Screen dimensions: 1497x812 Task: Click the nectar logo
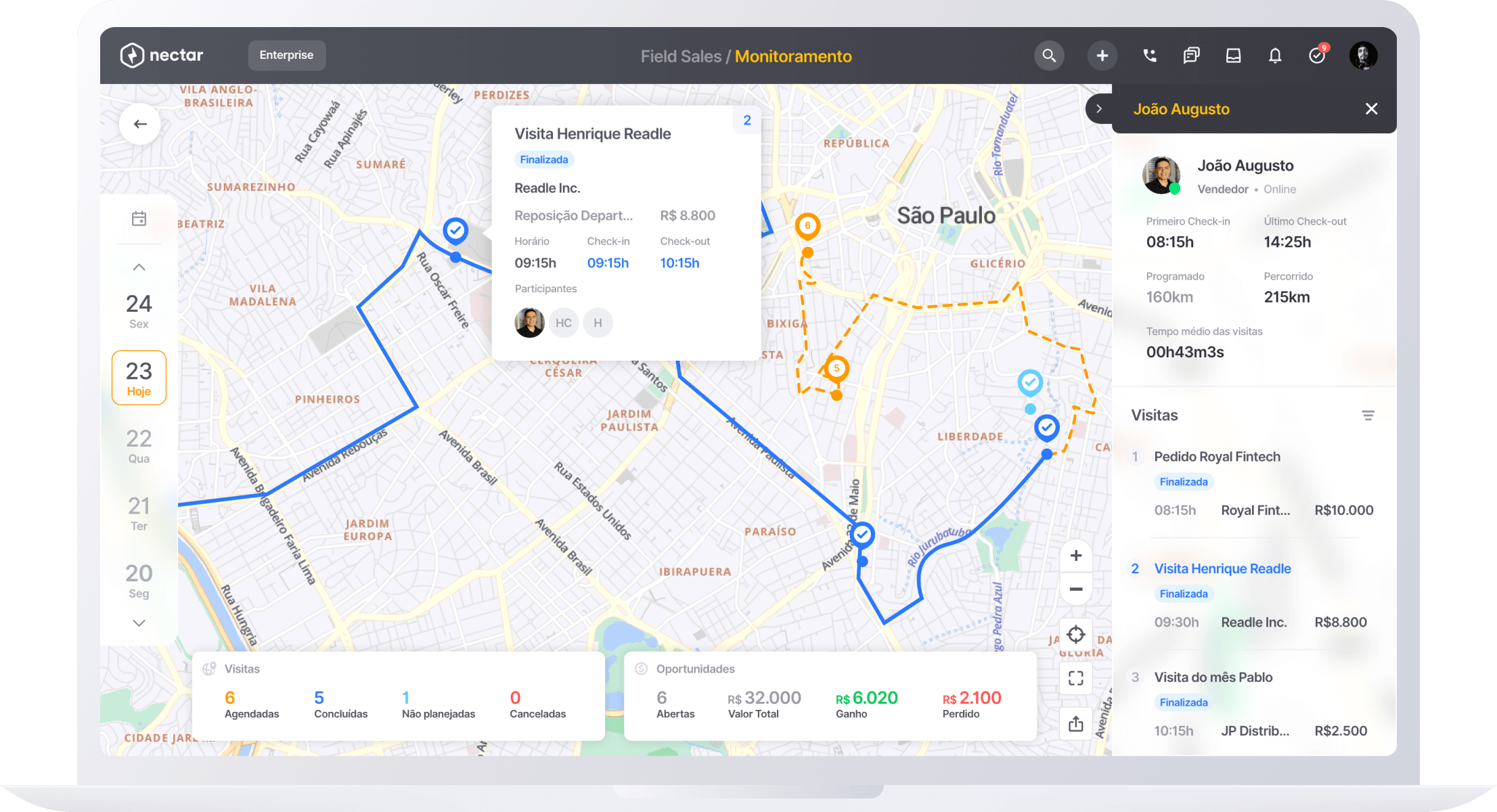tap(161, 55)
